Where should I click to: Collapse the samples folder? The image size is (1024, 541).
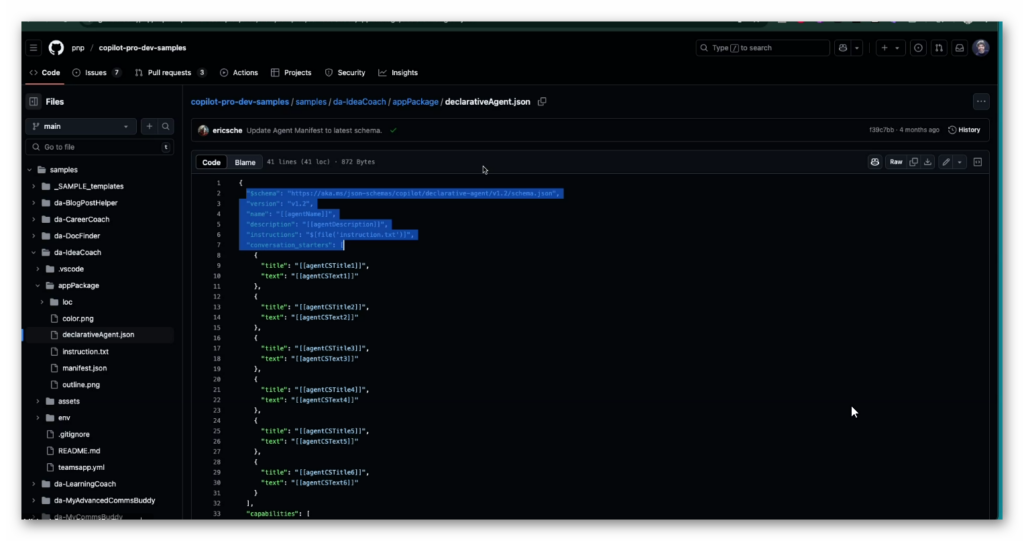pyautogui.click(x=29, y=170)
